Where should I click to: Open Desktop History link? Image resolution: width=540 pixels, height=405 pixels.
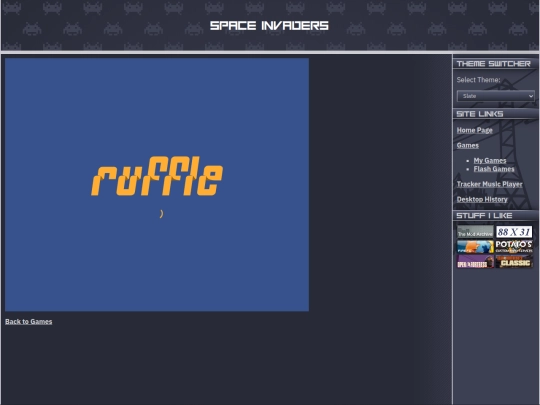pyautogui.click(x=482, y=199)
